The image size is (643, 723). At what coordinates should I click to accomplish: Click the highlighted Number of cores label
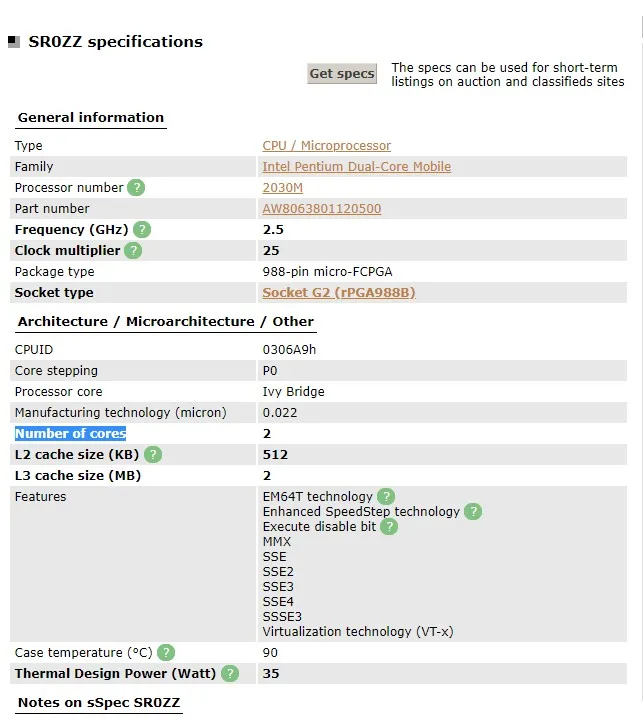pos(71,433)
